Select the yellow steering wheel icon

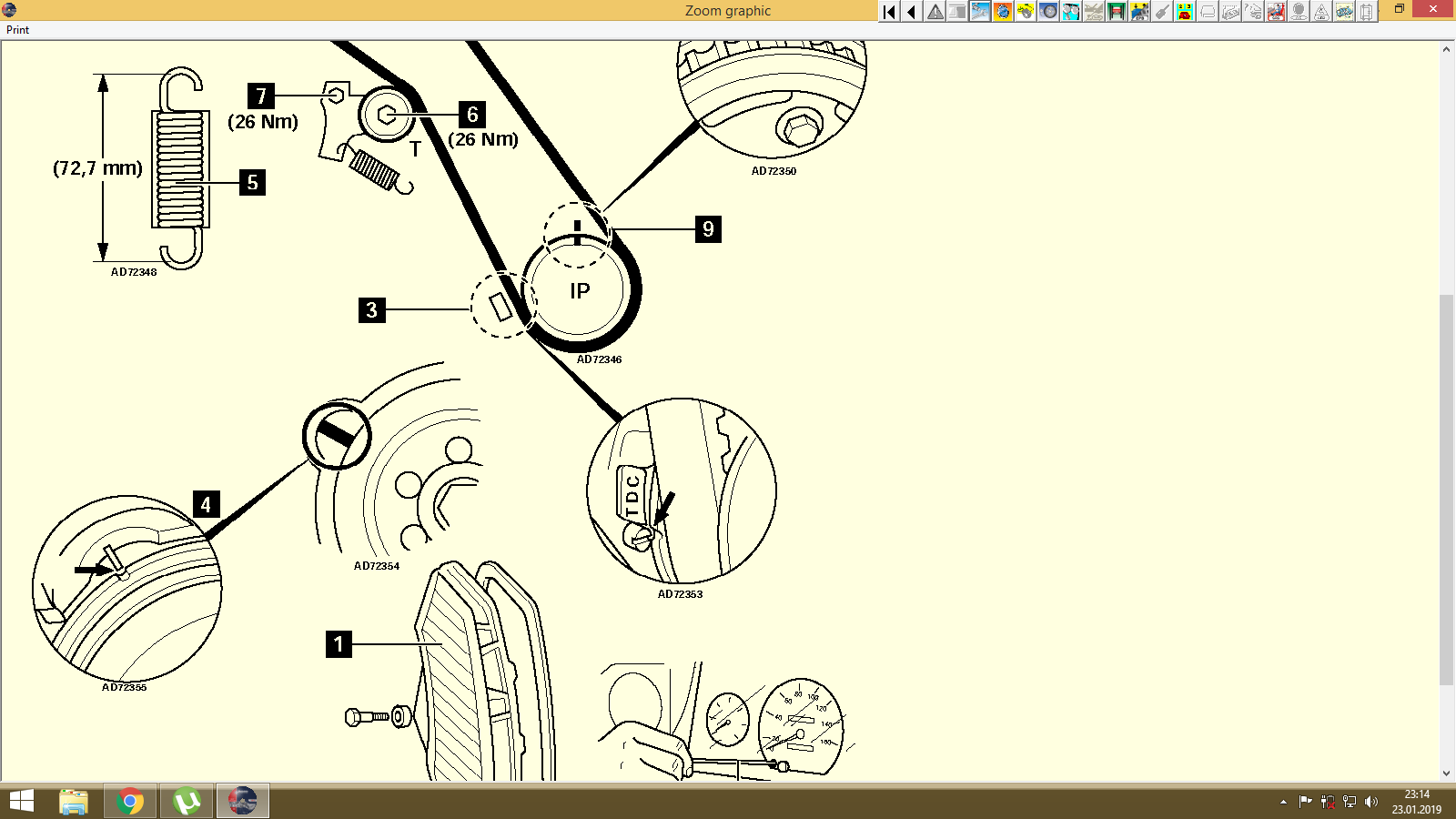click(x=1026, y=11)
